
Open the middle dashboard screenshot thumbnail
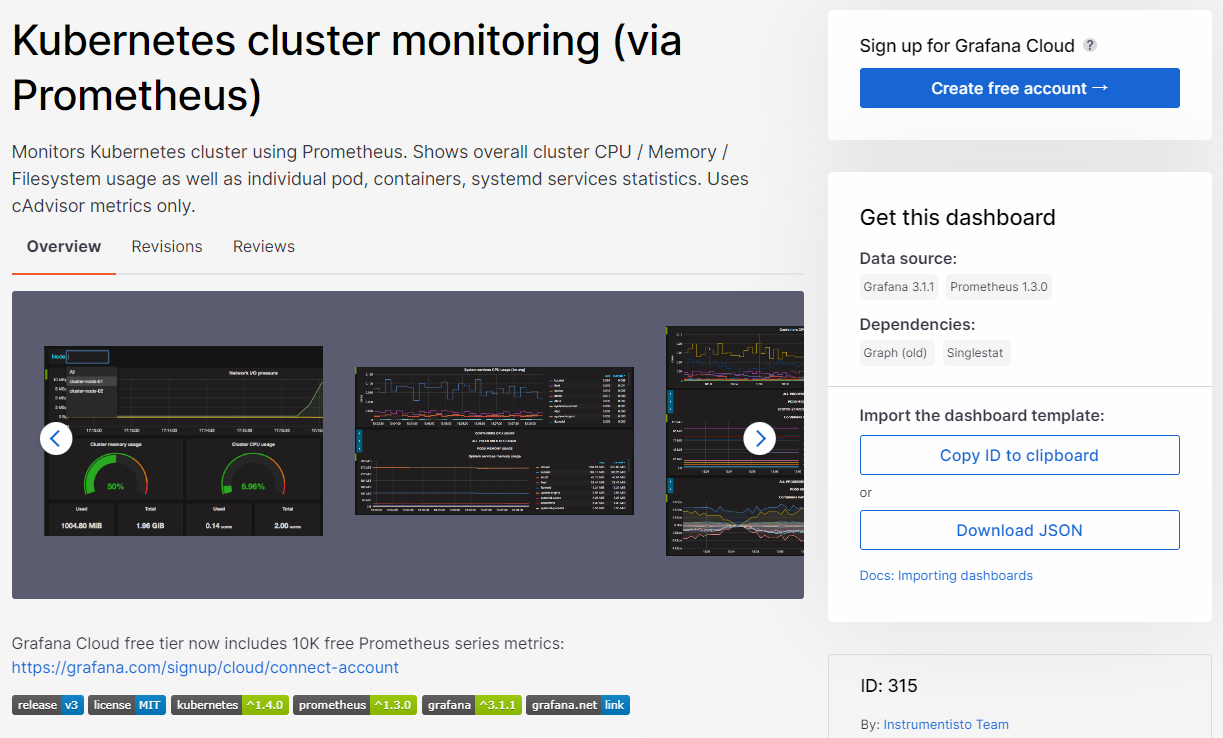pos(495,441)
